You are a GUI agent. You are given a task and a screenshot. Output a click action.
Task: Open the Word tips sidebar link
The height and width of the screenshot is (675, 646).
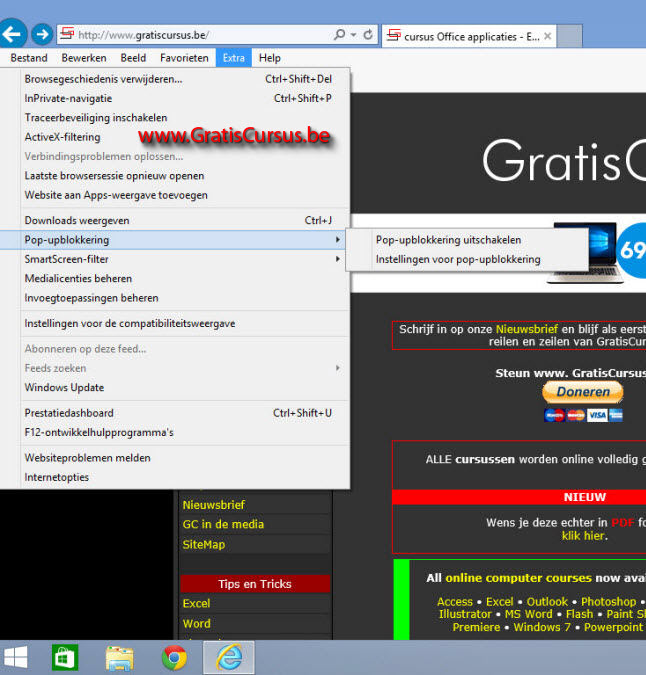[196, 624]
